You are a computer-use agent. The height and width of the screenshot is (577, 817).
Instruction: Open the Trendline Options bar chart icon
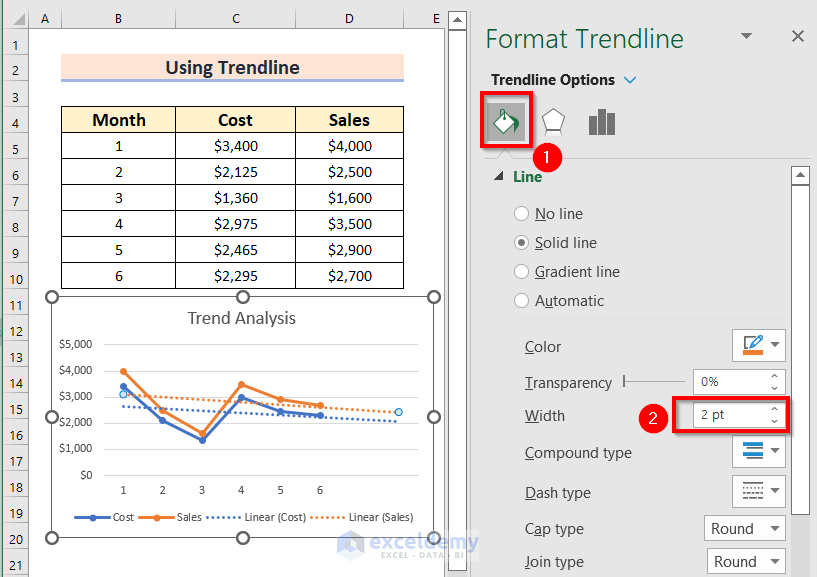tap(601, 122)
